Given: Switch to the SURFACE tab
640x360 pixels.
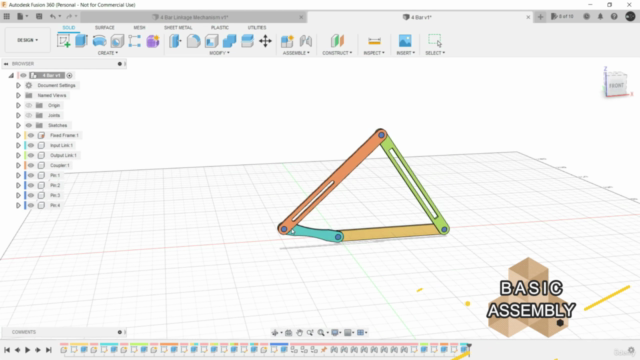Looking at the screenshot, I should click(104, 27).
